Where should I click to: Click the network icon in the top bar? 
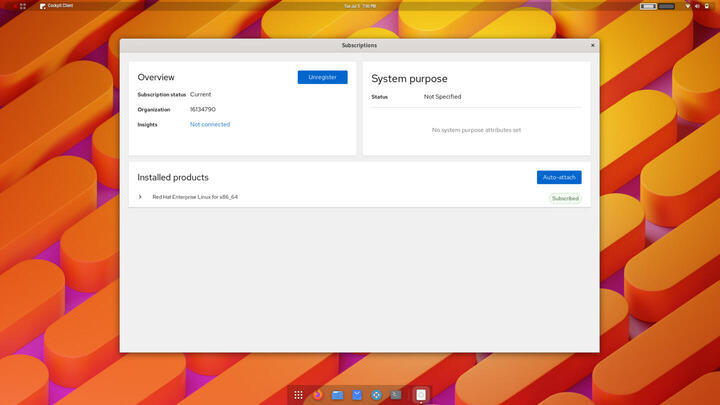[688, 6]
